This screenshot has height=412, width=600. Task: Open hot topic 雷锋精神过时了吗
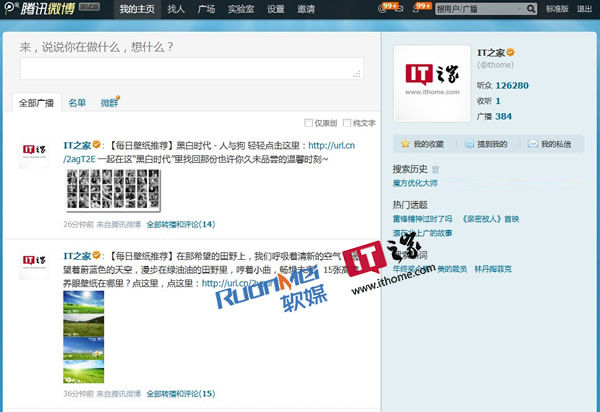tap(422, 219)
